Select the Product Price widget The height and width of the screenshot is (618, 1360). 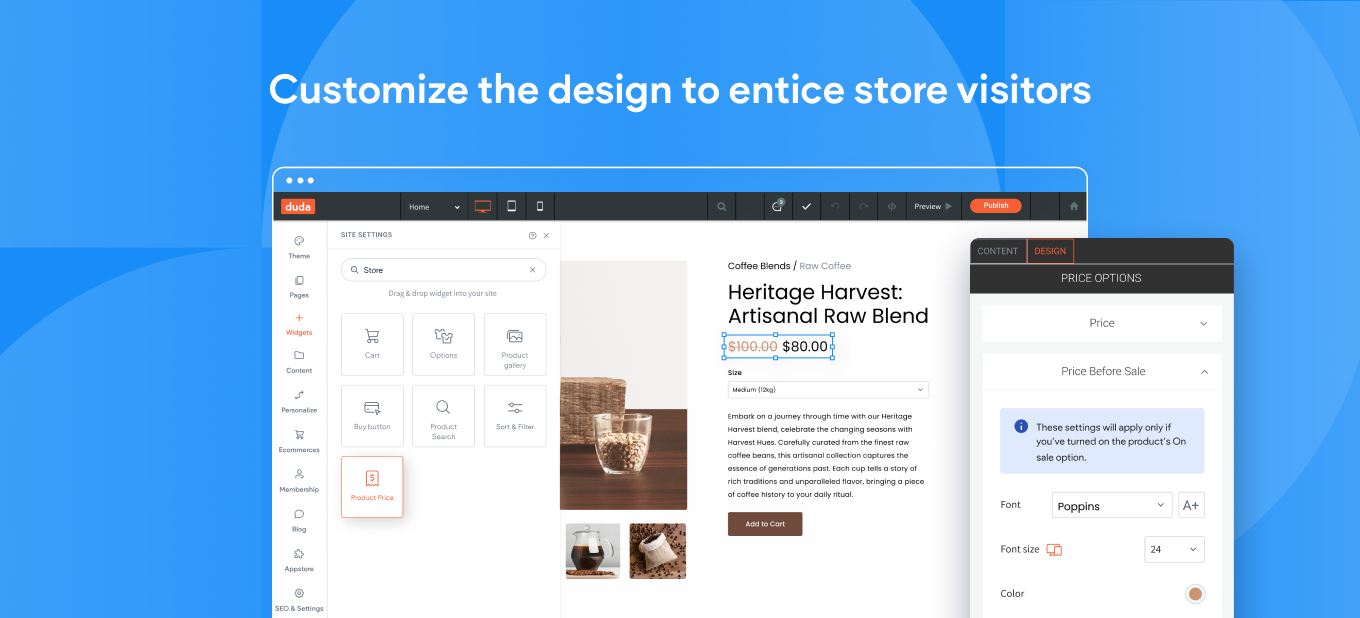372,487
